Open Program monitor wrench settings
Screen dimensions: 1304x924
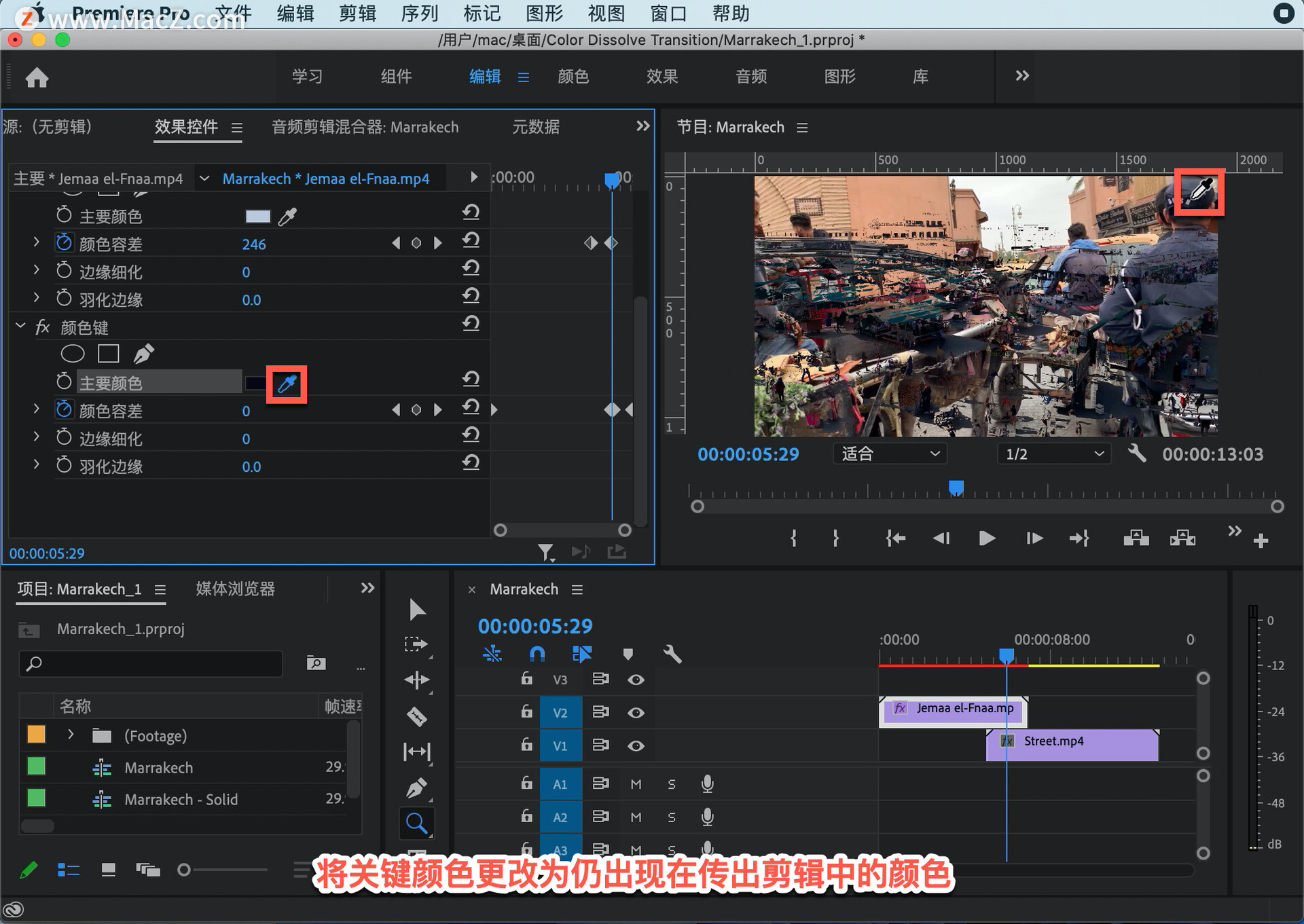pyautogui.click(x=1137, y=454)
